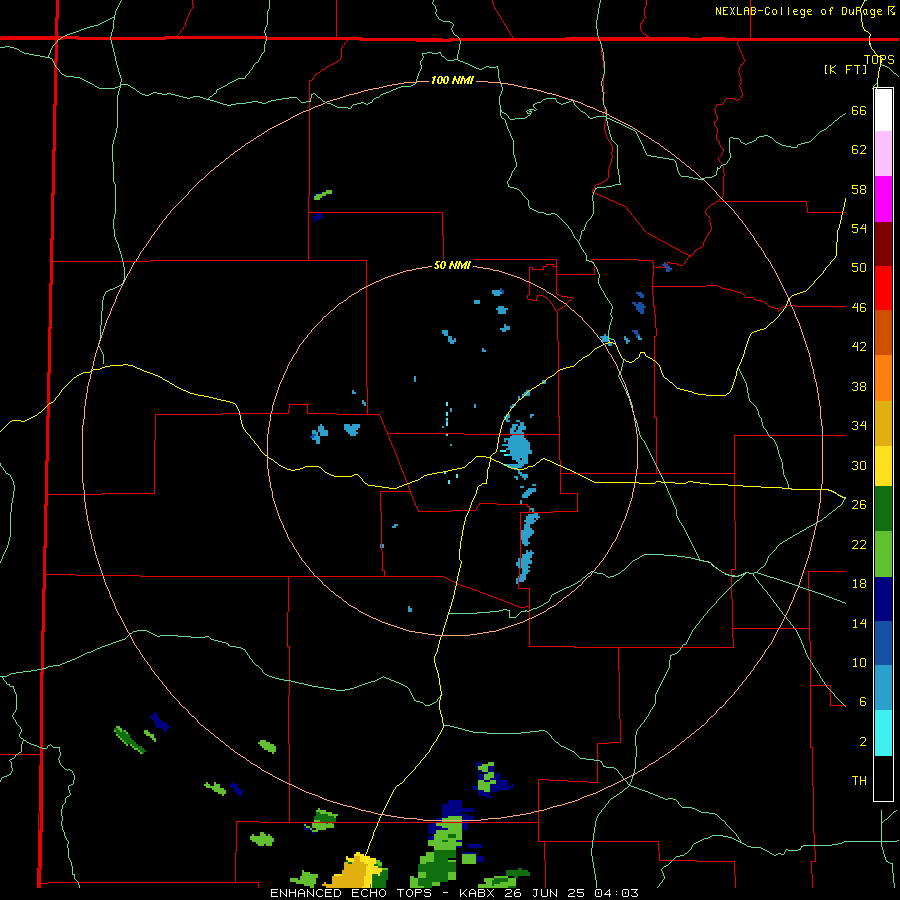Click the light pink legend swatch

883,153
